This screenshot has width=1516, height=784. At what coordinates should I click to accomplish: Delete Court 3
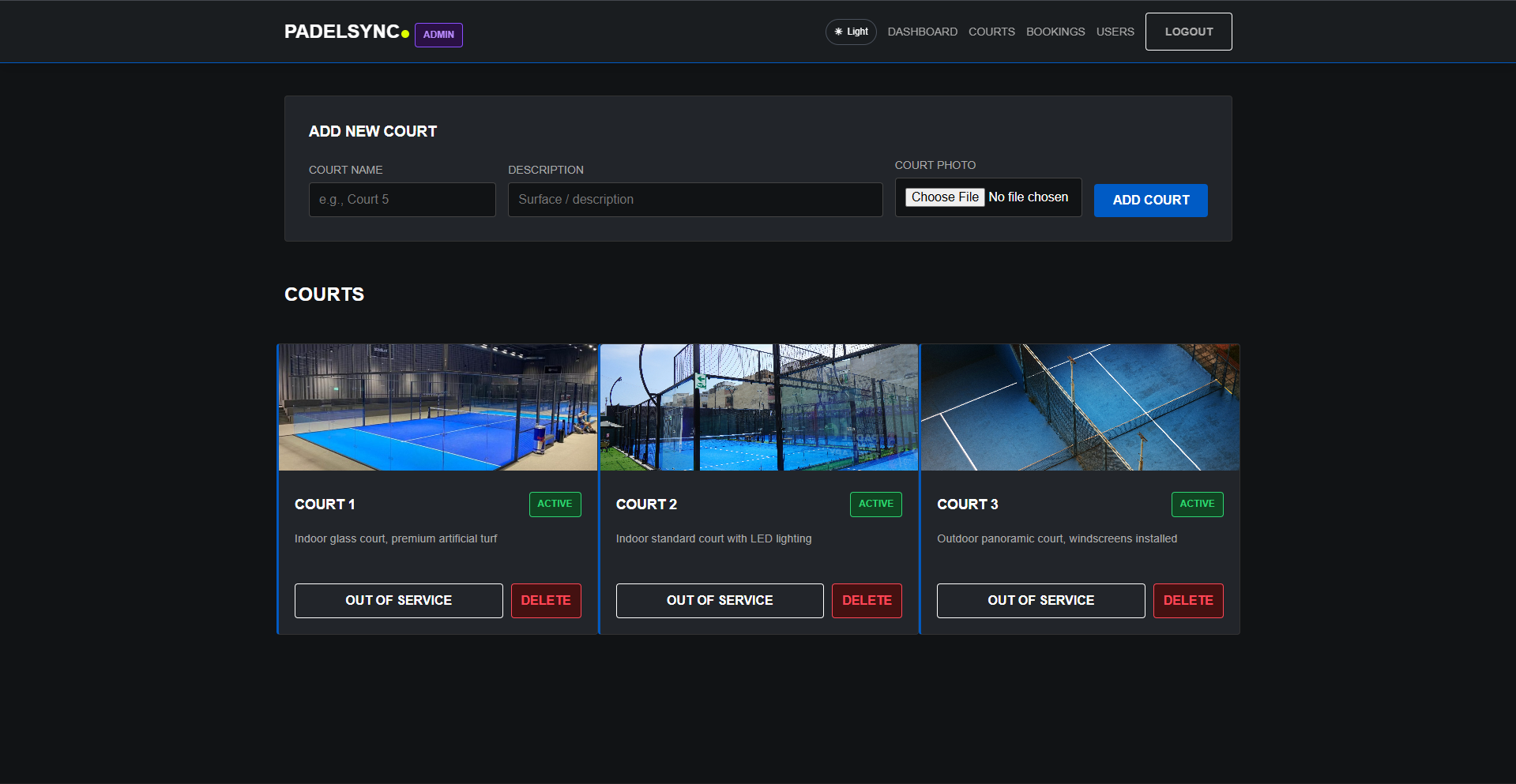click(1188, 601)
